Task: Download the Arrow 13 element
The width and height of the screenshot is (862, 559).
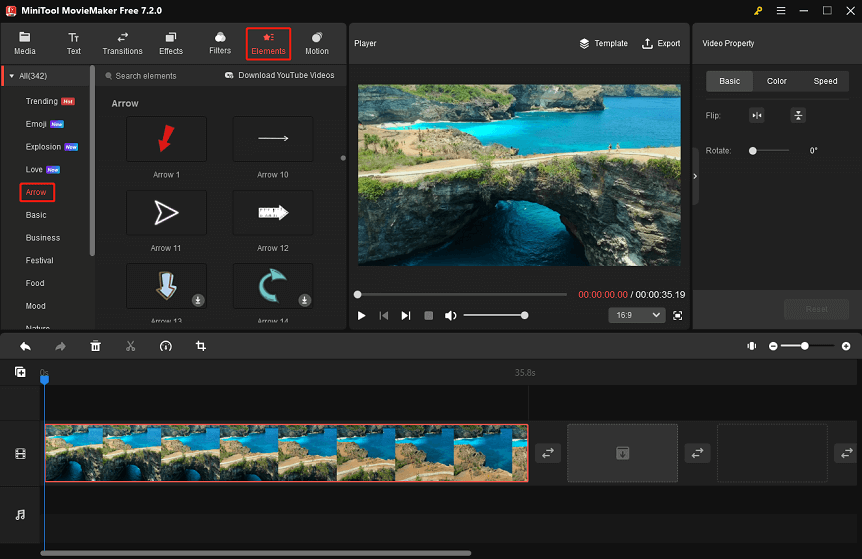Action: tap(198, 300)
